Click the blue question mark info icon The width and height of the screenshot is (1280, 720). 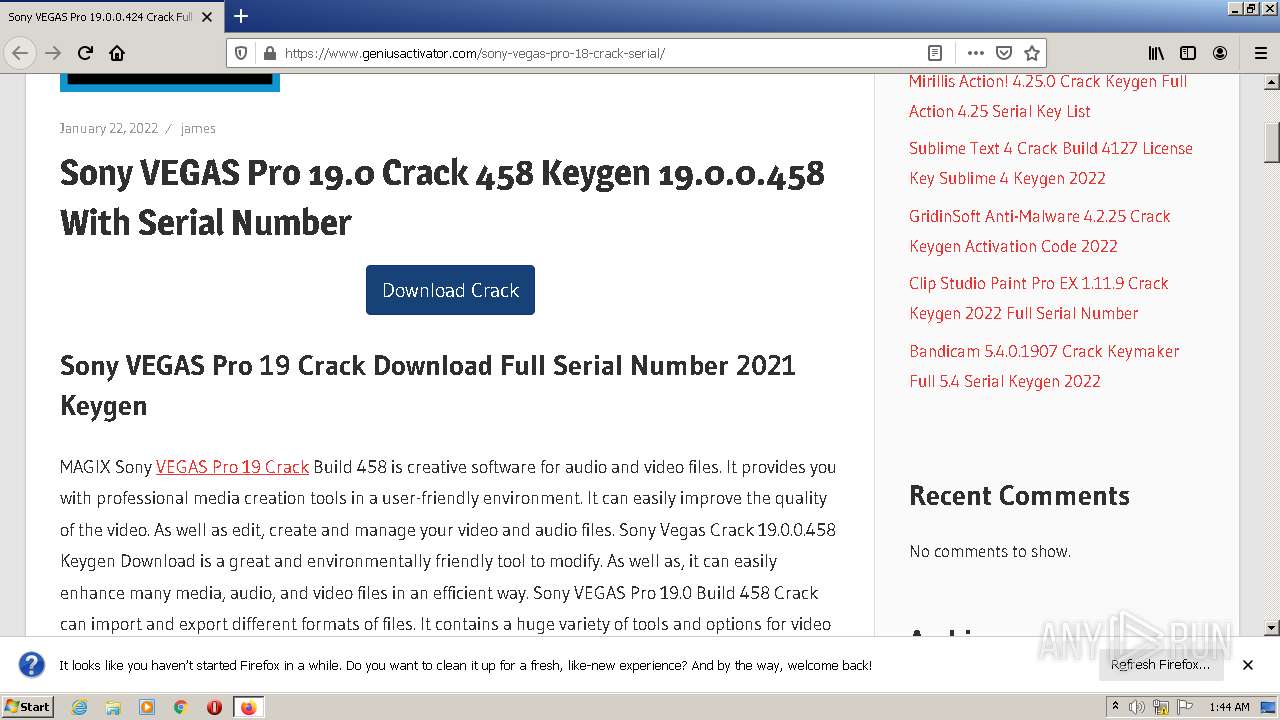point(32,665)
